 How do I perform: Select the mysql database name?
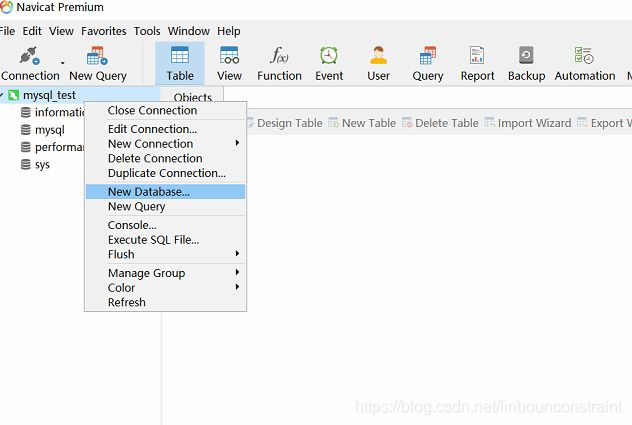[x=50, y=130]
